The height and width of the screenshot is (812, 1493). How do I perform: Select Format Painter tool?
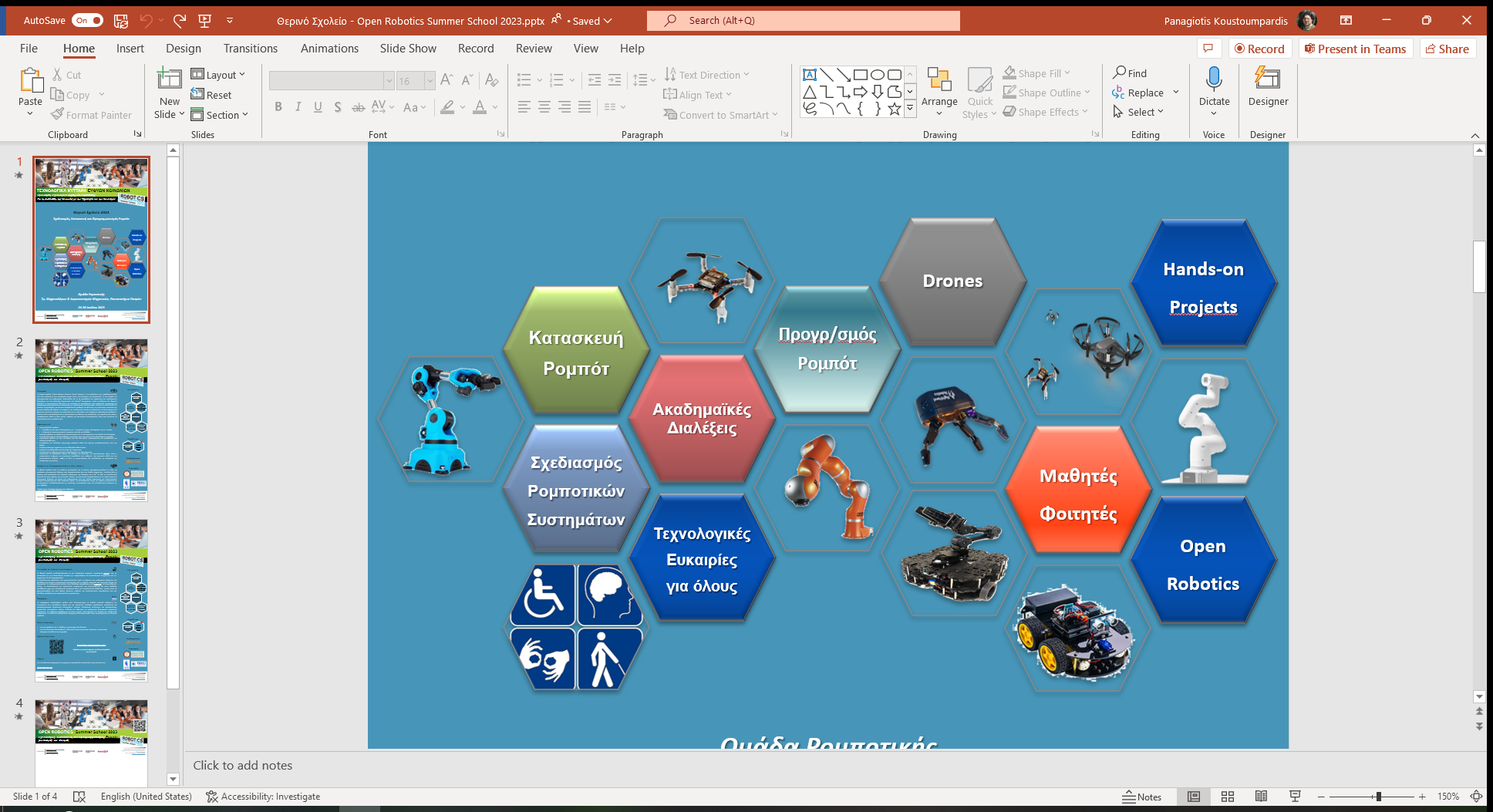pyautogui.click(x=91, y=115)
